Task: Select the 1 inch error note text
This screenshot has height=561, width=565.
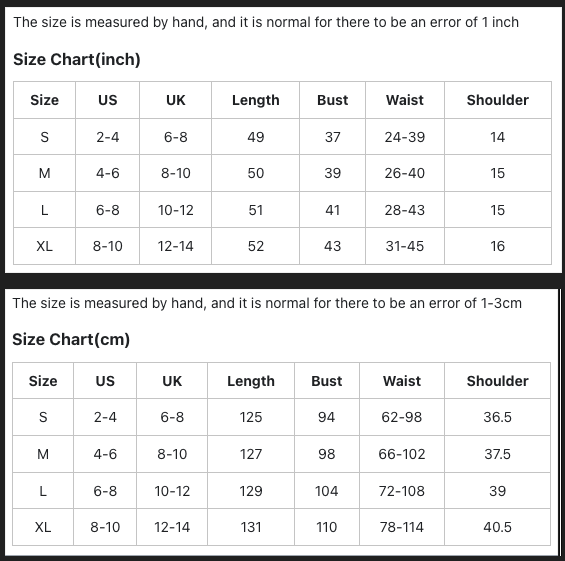Action: [266, 22]
